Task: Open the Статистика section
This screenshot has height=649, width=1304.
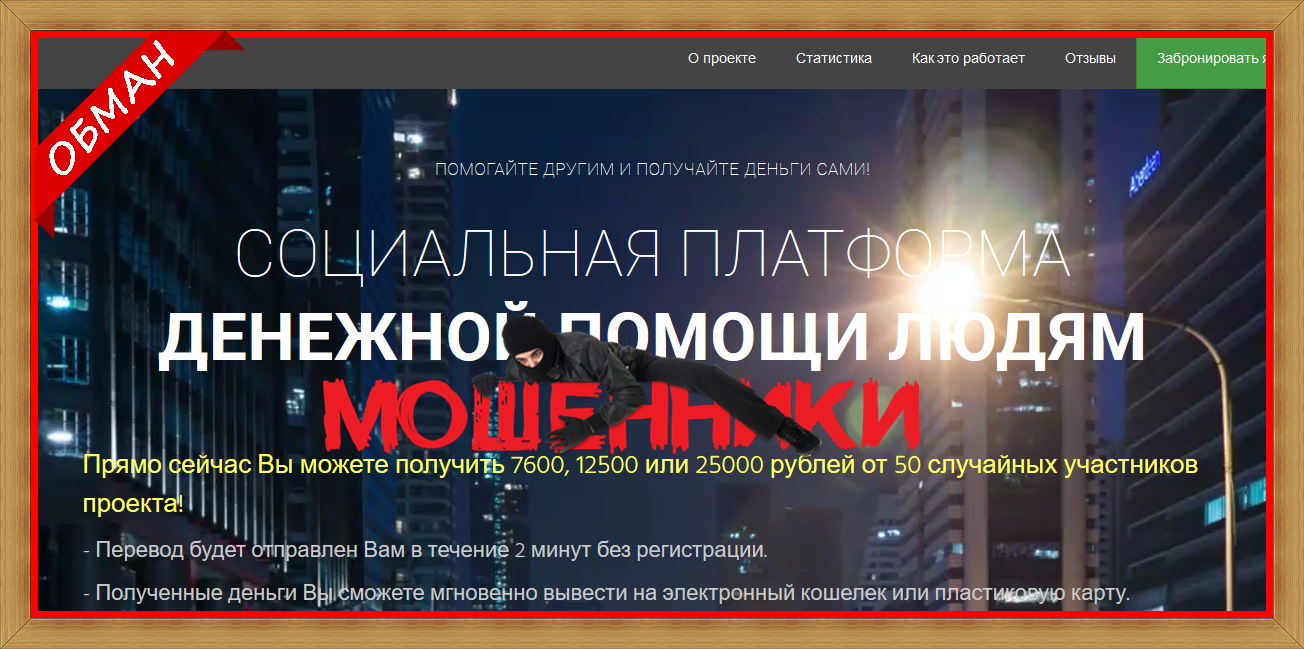Action: tap(833, 58)
